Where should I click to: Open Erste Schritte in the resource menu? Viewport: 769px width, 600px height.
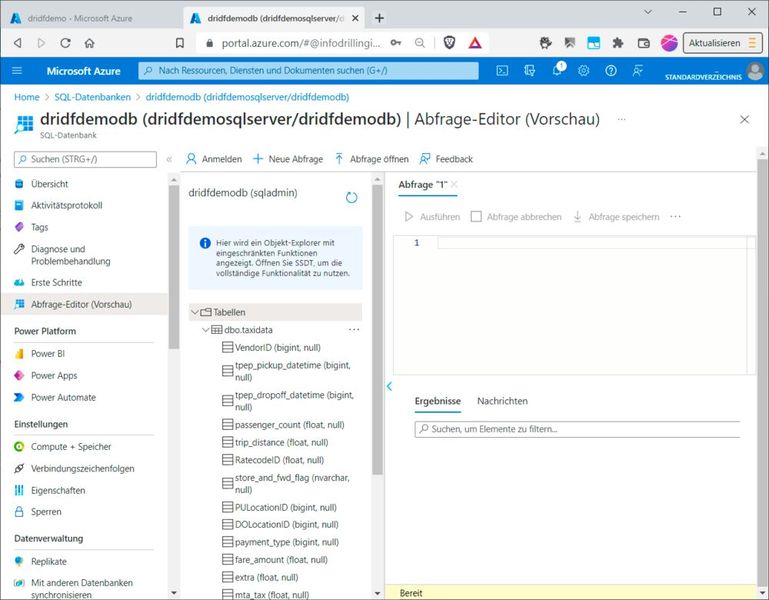click(56, 283)
